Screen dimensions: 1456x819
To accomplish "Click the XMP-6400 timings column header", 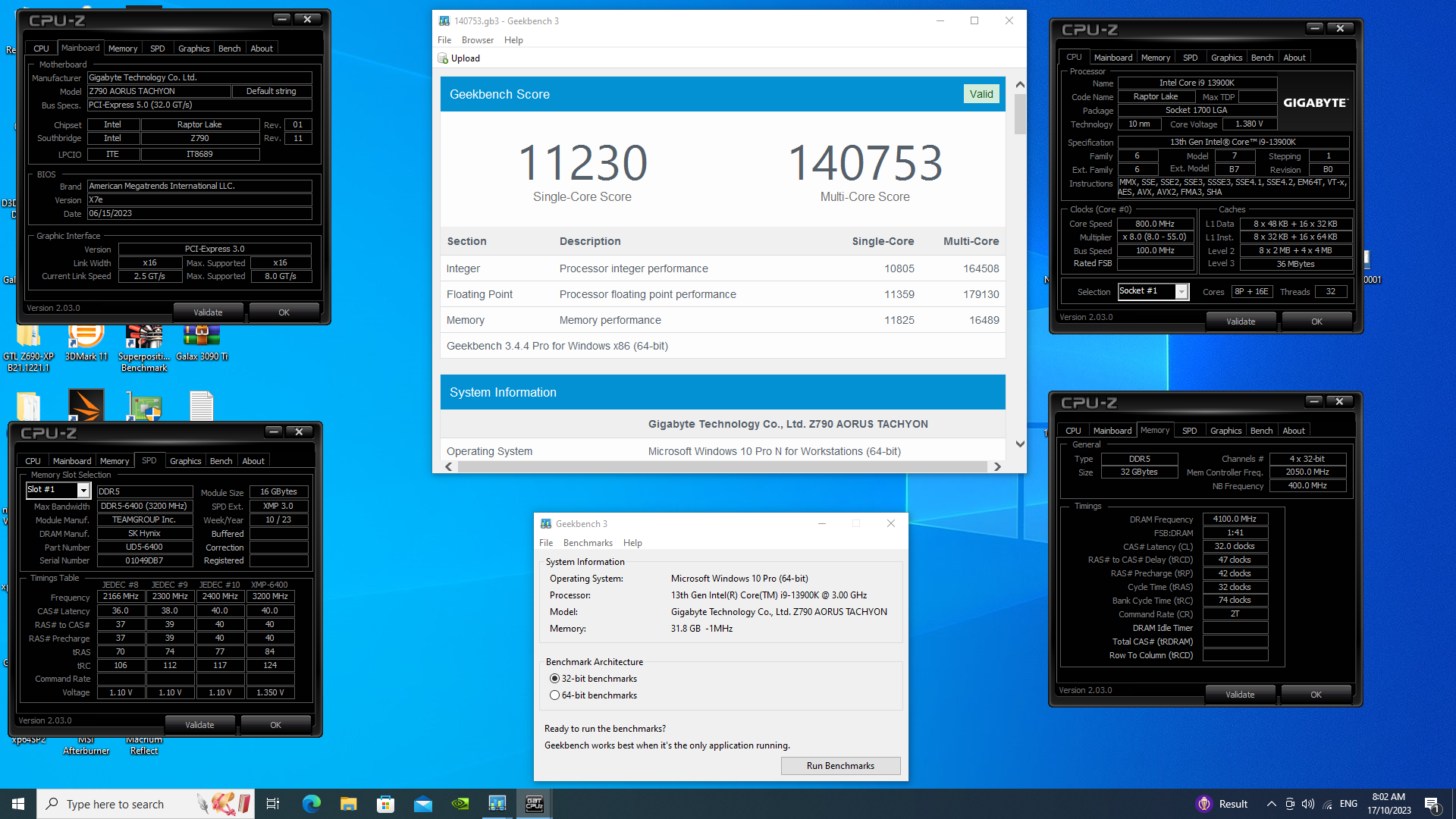I will tap(270, 585).
